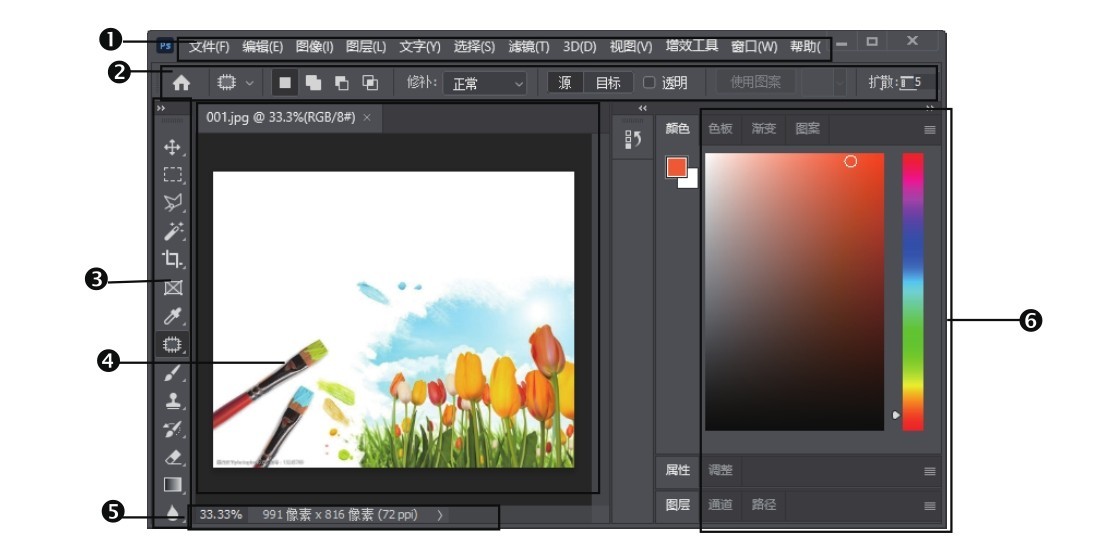The image size is (1119, 539).
Task: Click the foreground color swatch
Action: 677,166
